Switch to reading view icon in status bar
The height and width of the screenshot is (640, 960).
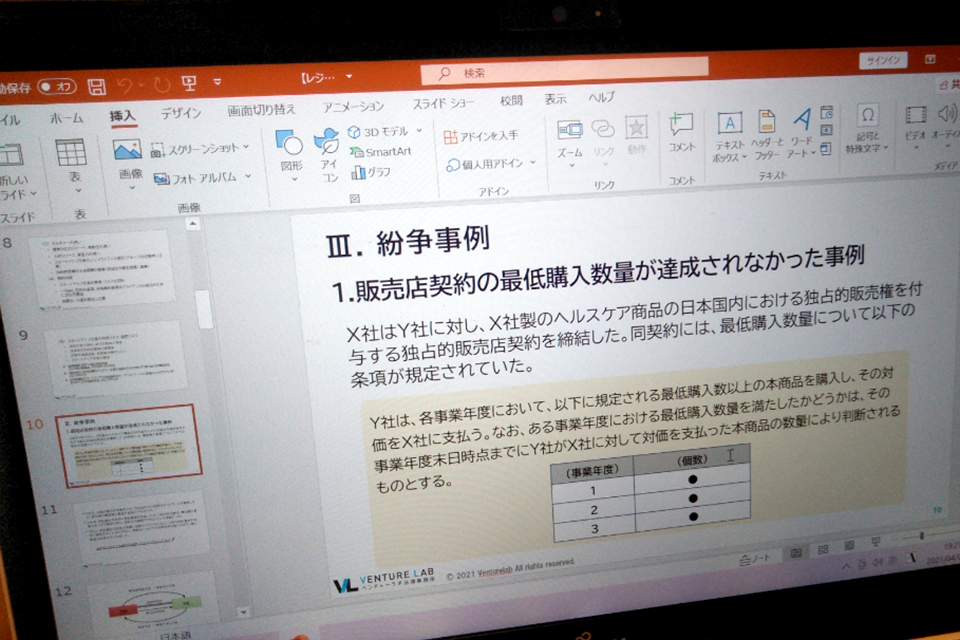pos(849,545)
